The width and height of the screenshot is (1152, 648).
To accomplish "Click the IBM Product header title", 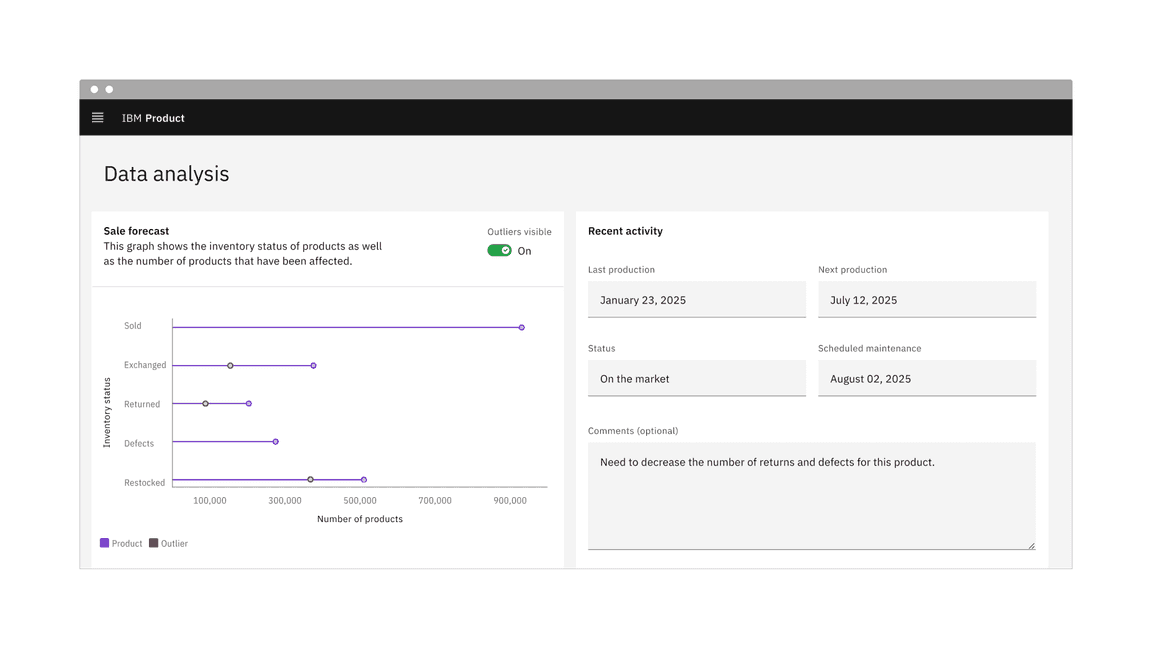I will (x=153, y=118).
